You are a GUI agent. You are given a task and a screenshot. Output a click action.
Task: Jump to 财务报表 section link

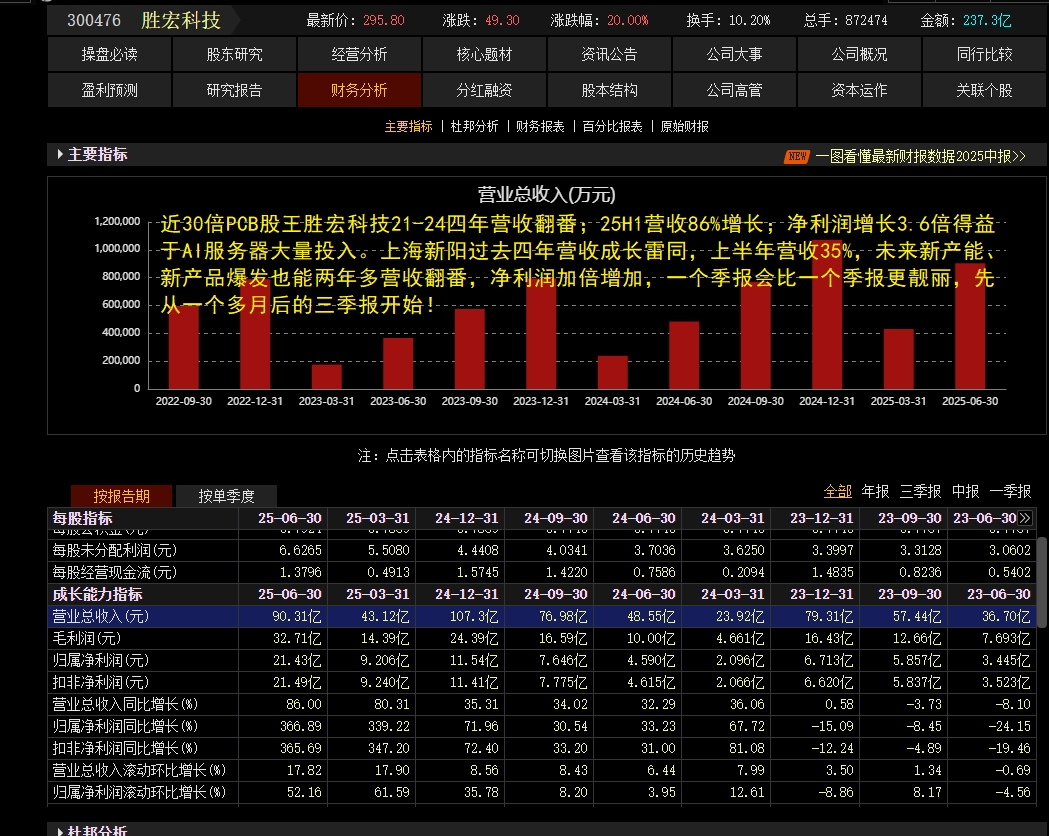pos(540,126)
